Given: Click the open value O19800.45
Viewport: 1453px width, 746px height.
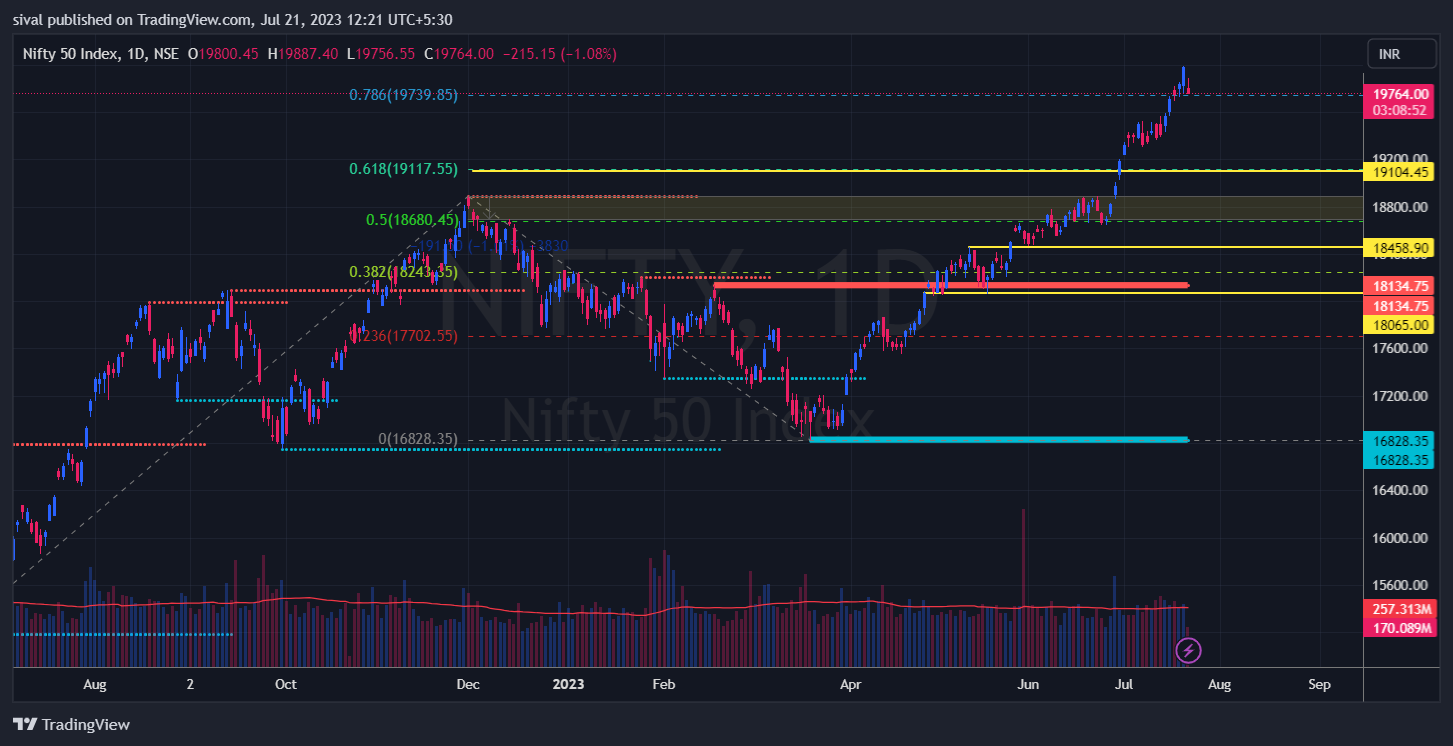Looking at the screenshot, I should pyautogui.click(x=225, y=53).
